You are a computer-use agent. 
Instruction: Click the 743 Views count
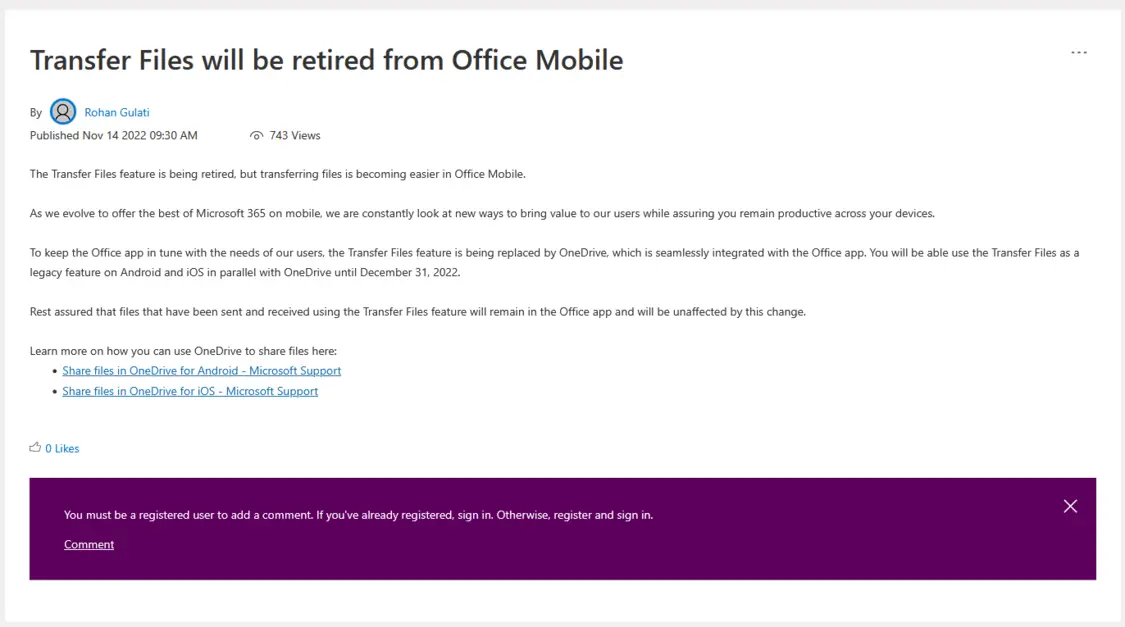point(295,136)
